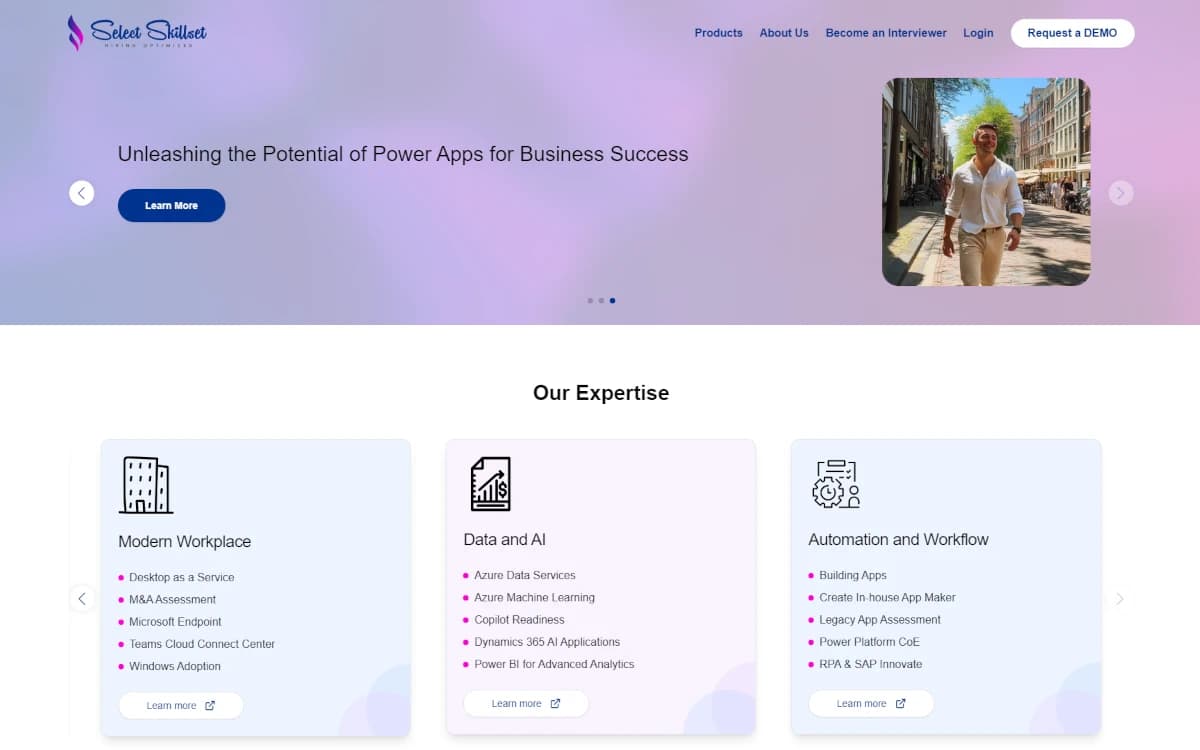Click the Select Skillset flame logo
Viewport: 1200px width, 750px height.
tap(75, 32)
